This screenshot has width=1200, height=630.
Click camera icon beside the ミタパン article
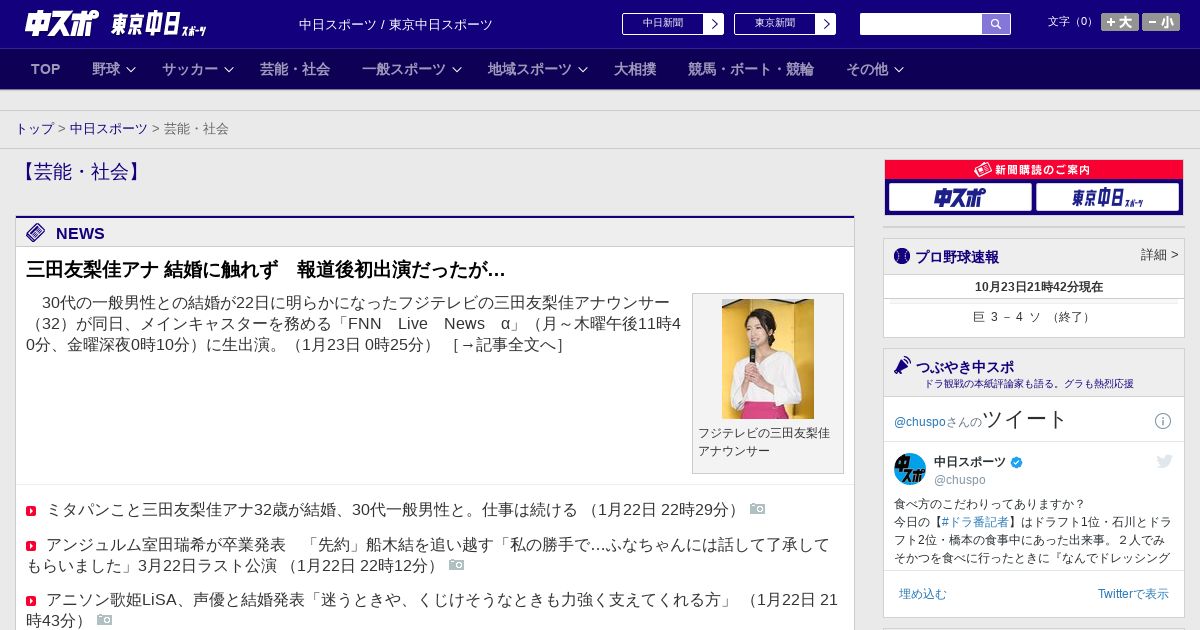point(758,509)
